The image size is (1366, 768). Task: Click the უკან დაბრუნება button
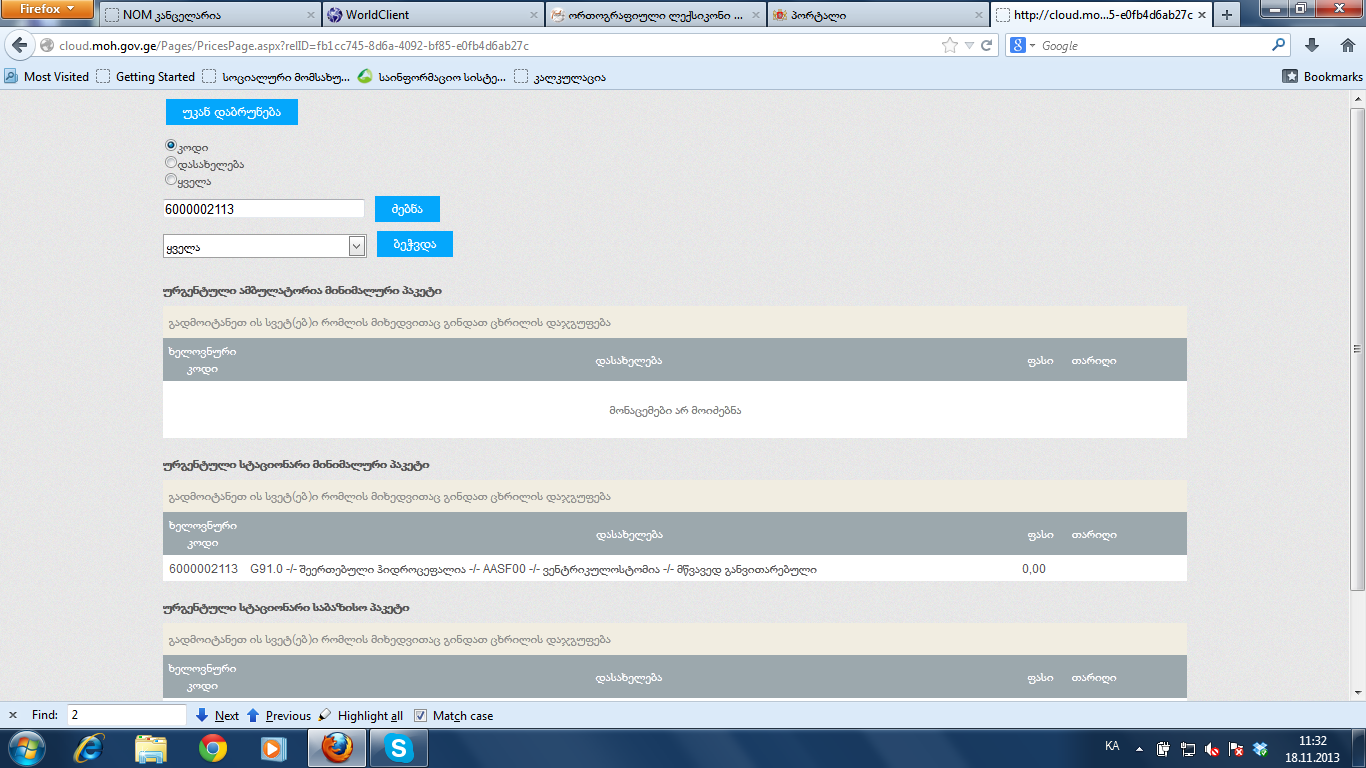click(232, 112)
